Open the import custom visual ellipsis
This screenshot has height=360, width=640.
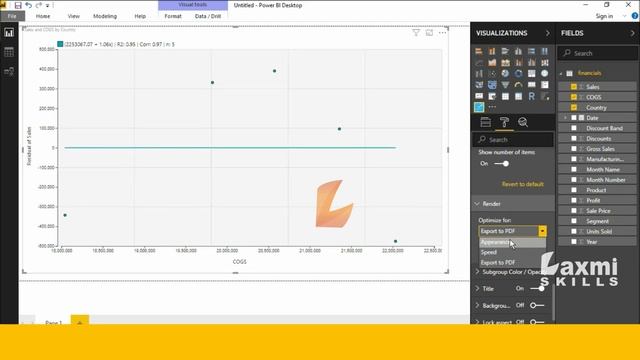coord(492,107)
